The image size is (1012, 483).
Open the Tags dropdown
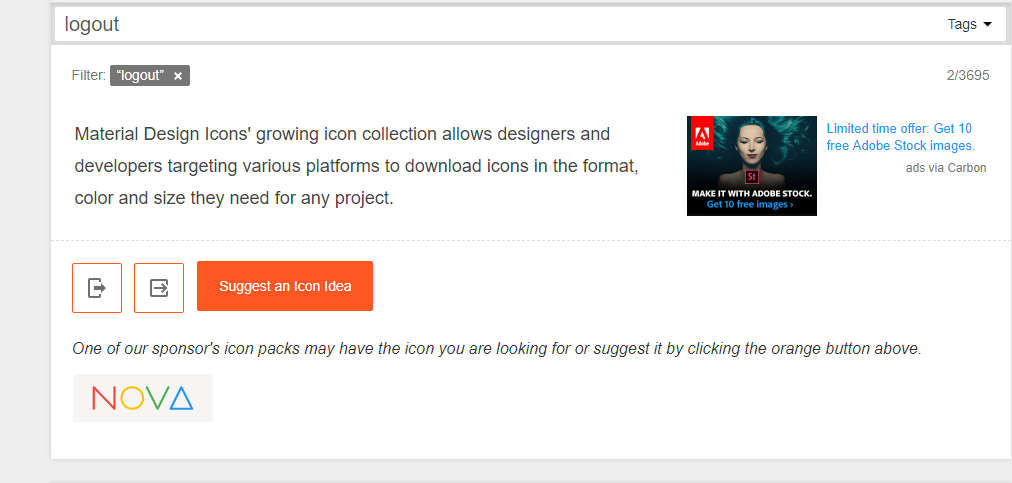pos(969,25)
